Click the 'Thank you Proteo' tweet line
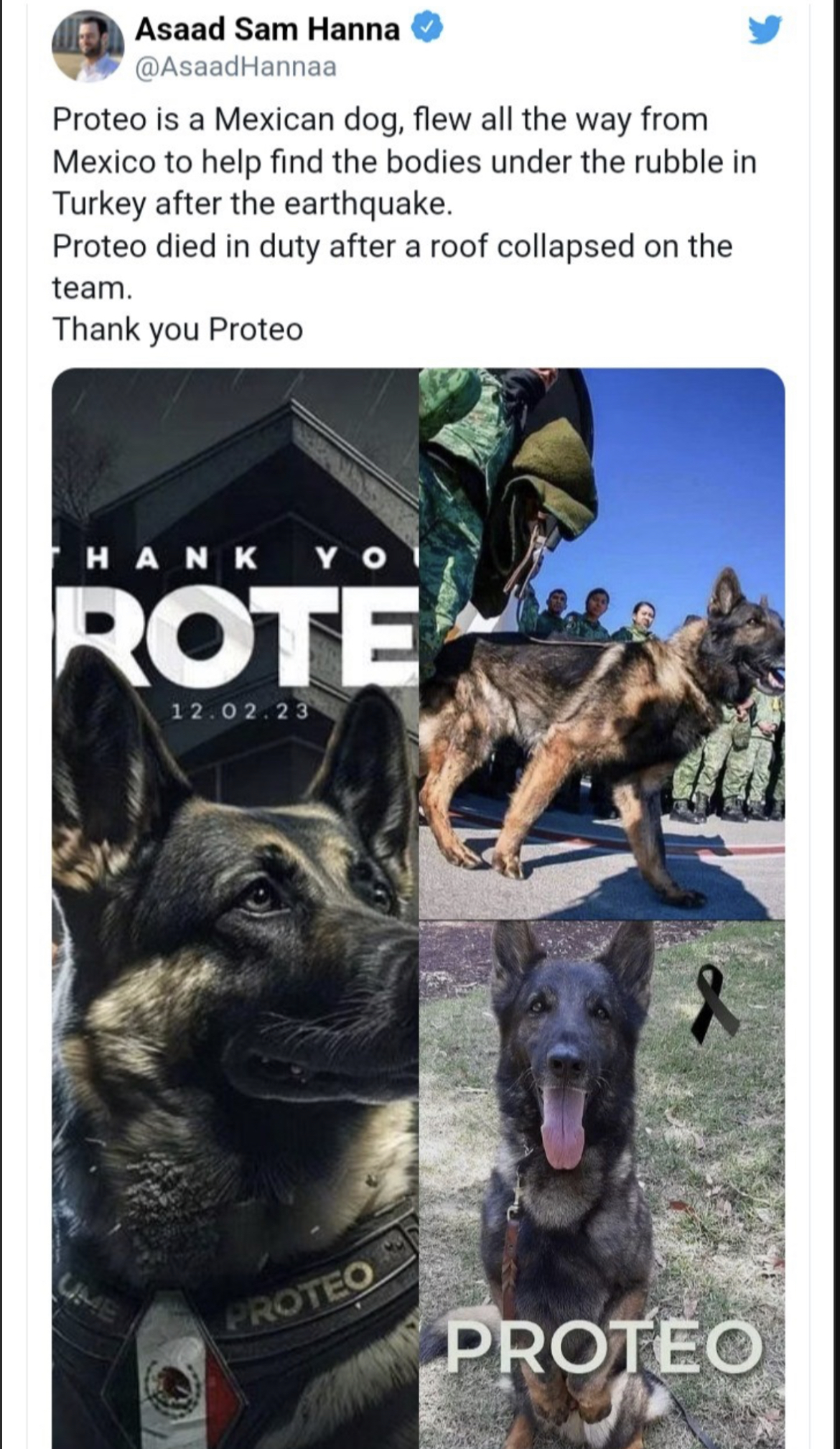Image resolution: width=840 pixels, height=1449 pixels. click(178, 330)
